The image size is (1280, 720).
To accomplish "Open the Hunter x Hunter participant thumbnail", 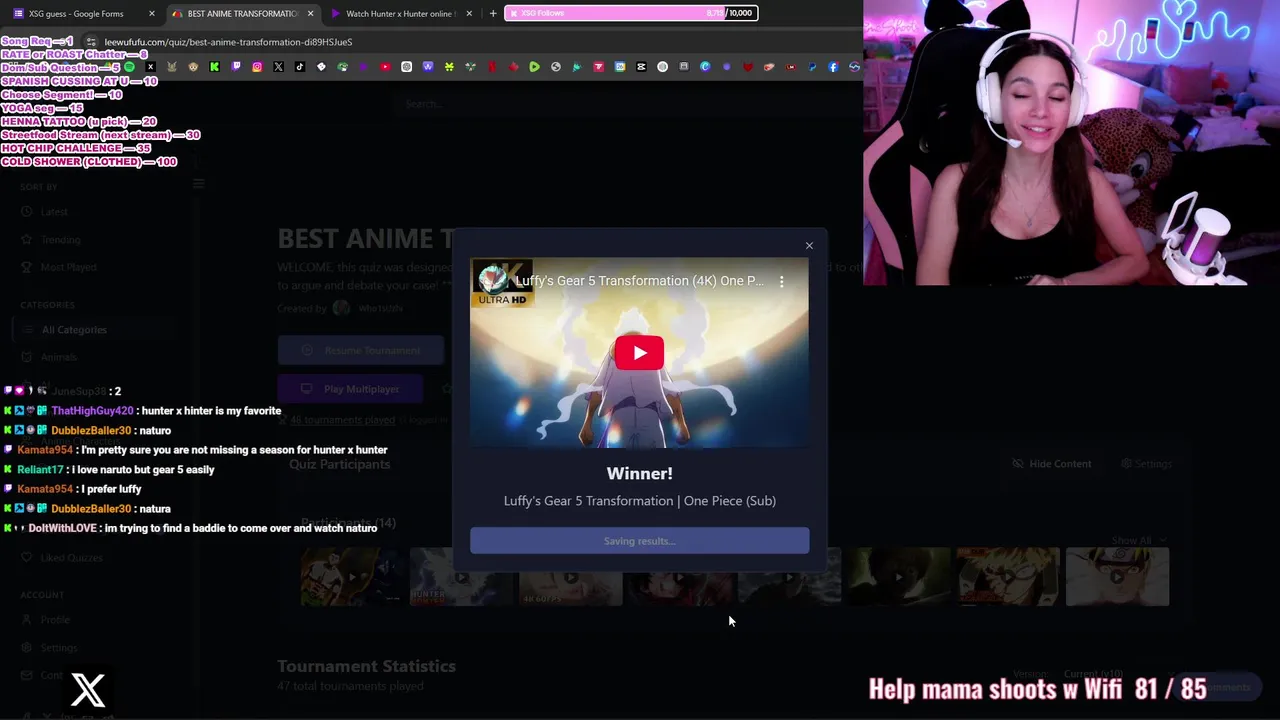I will pos(461,577).
